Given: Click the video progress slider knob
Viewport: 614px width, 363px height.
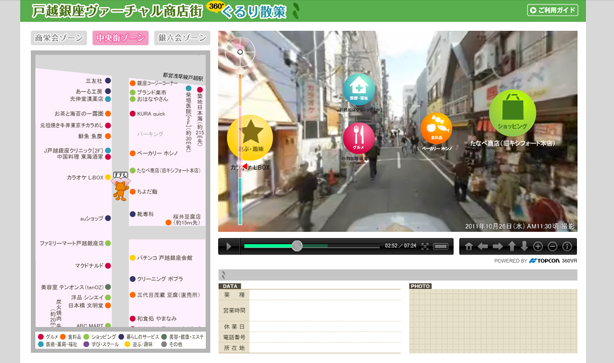Looking at the screenshot, I should (x=297, y=246).
